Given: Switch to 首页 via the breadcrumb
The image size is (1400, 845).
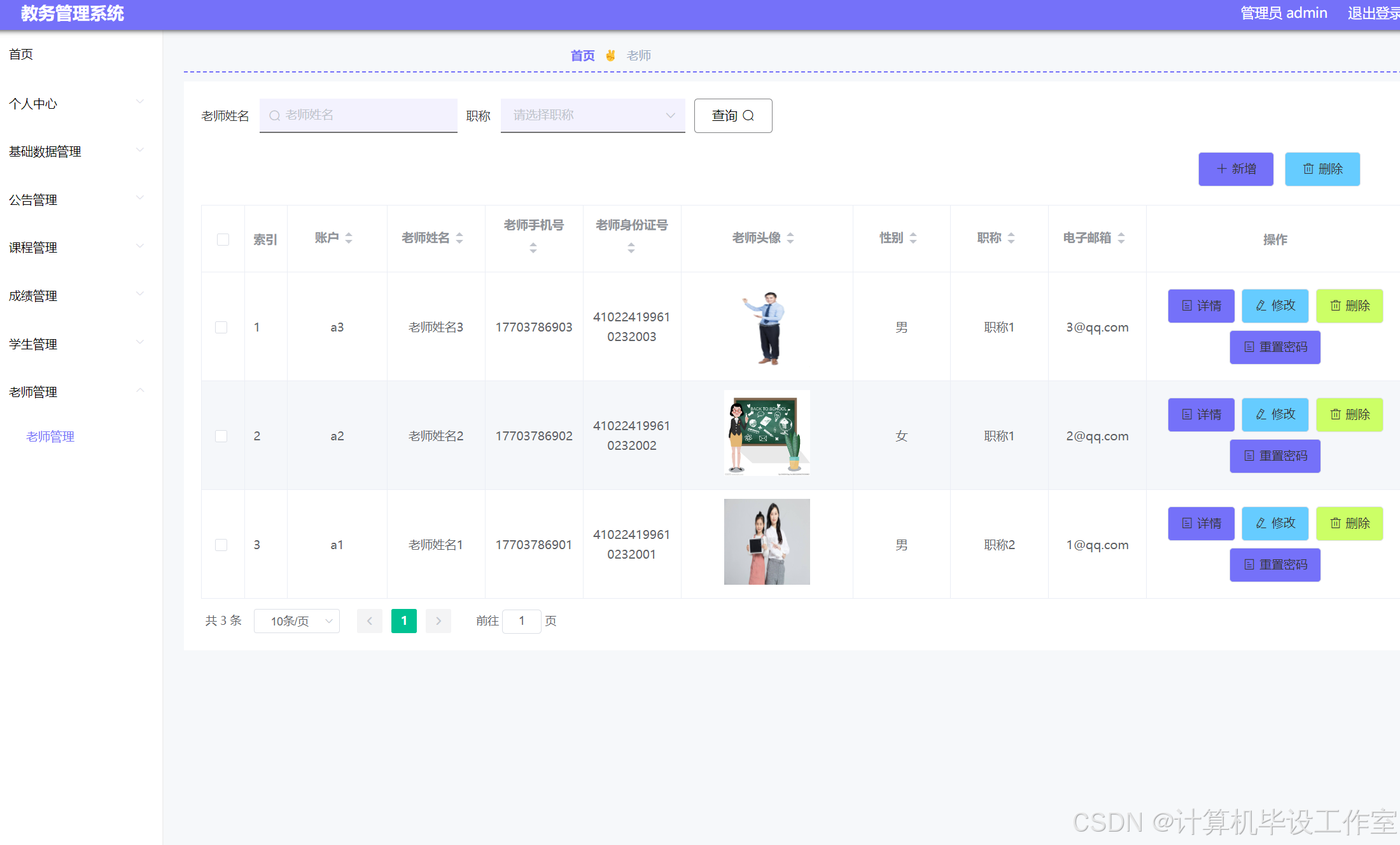Looking at the screenshot, I should [582, 55].
